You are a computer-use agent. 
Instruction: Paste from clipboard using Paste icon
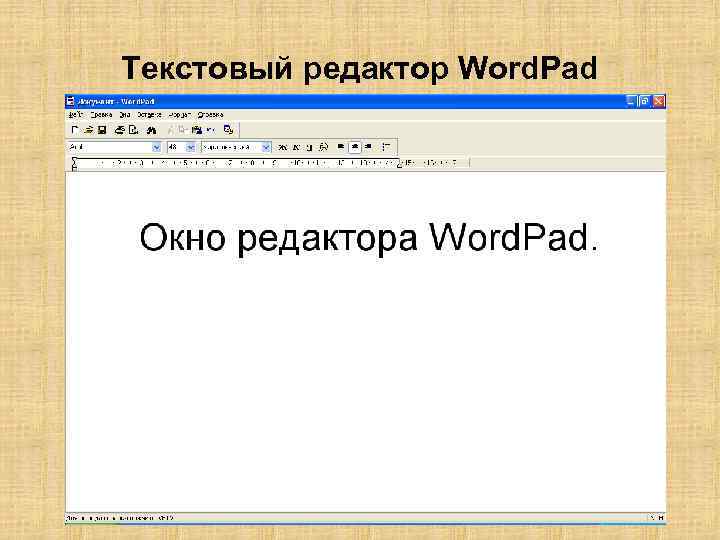197,130
